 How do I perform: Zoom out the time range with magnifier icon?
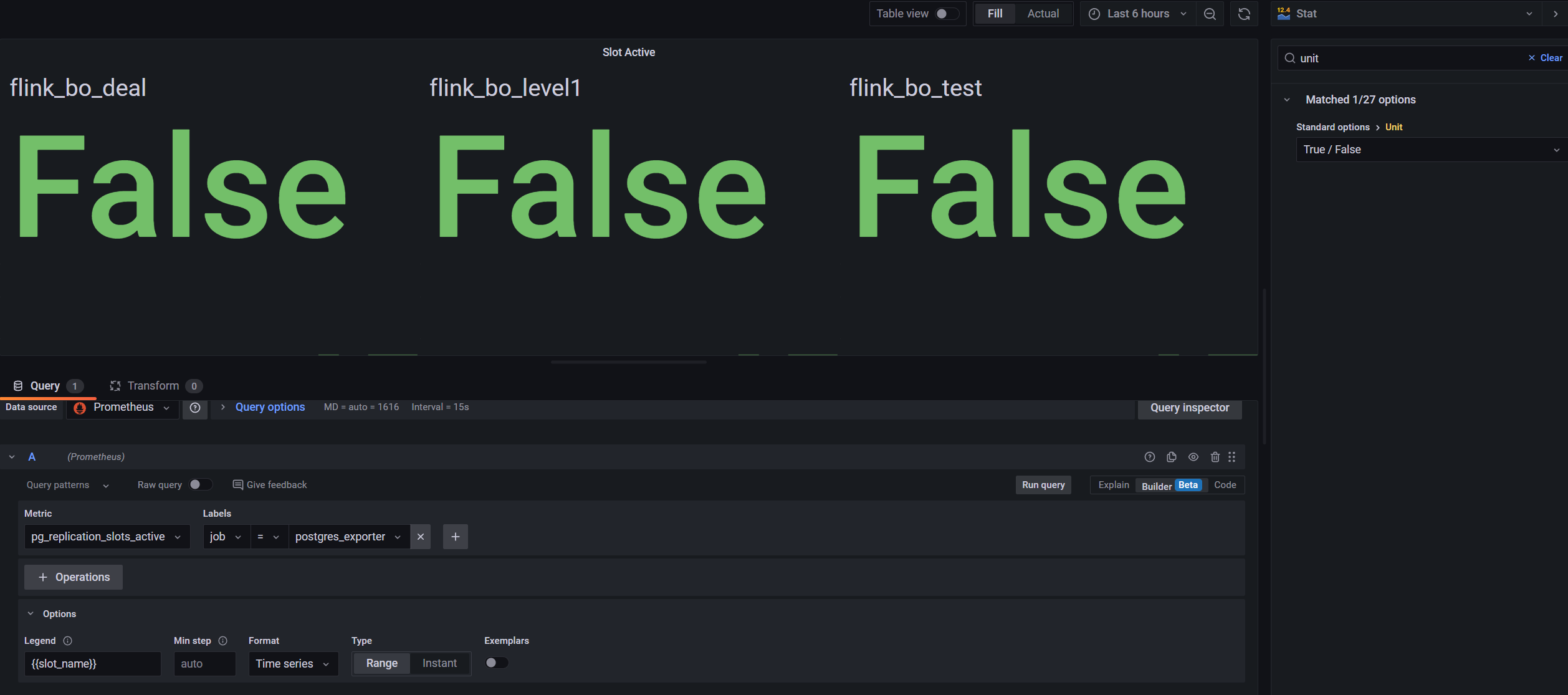coord(1209,13)
